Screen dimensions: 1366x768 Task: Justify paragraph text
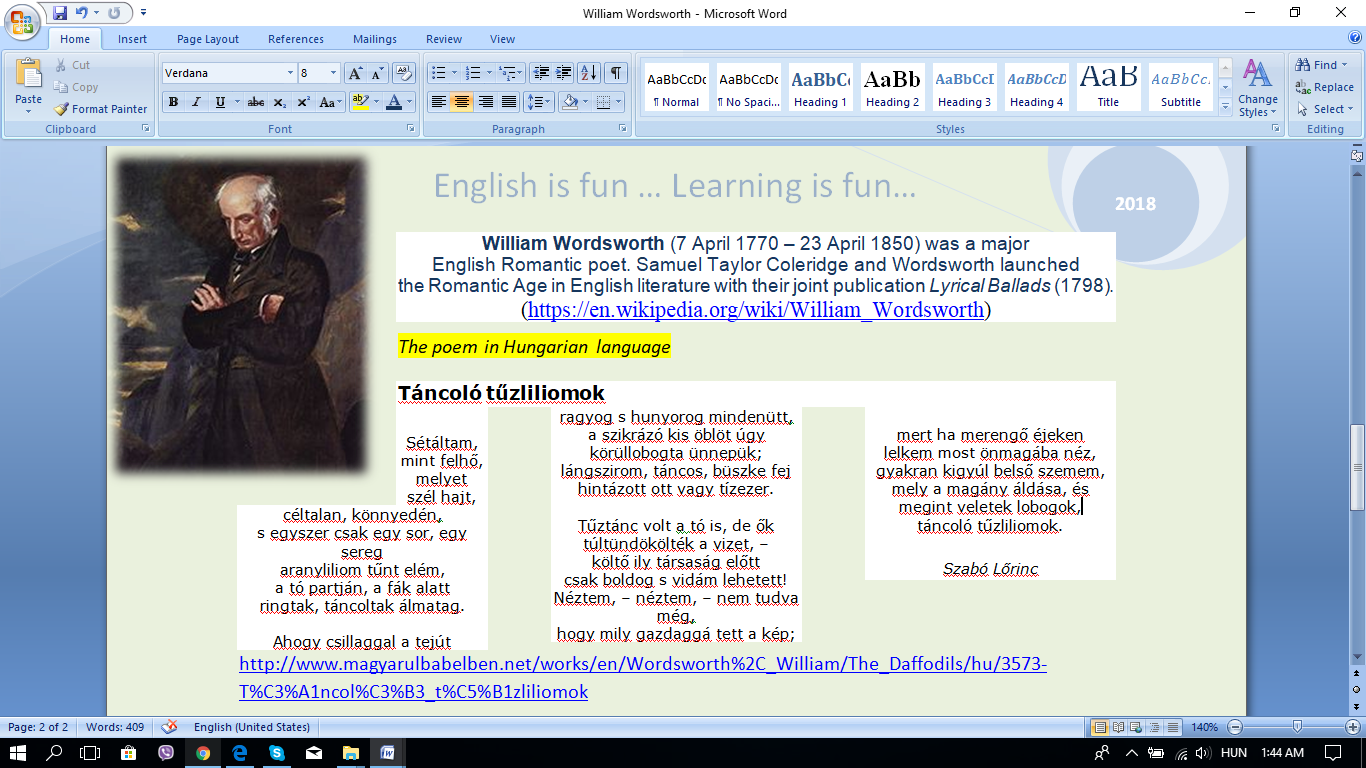click(509, 102)
